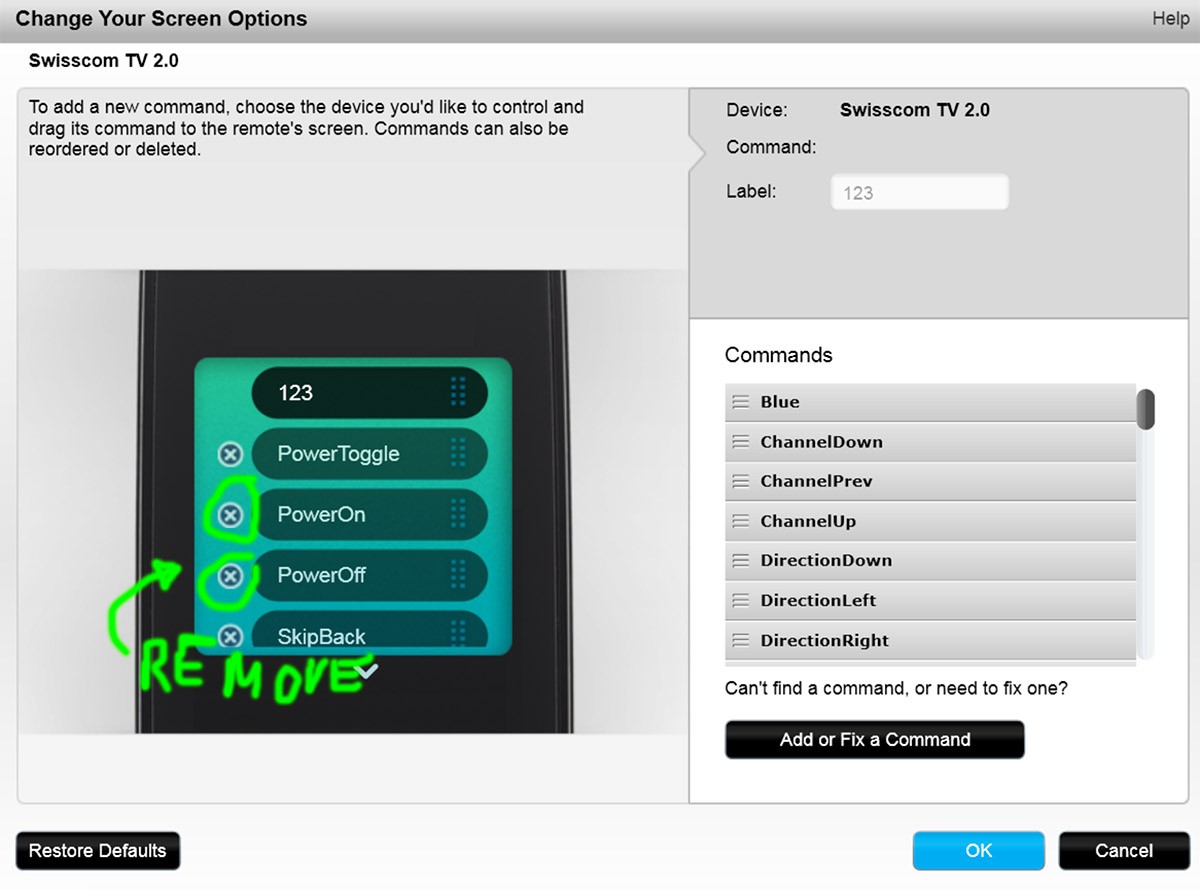
Task: Click the drag handle on PowerToggle button
Action: [458, 453]
